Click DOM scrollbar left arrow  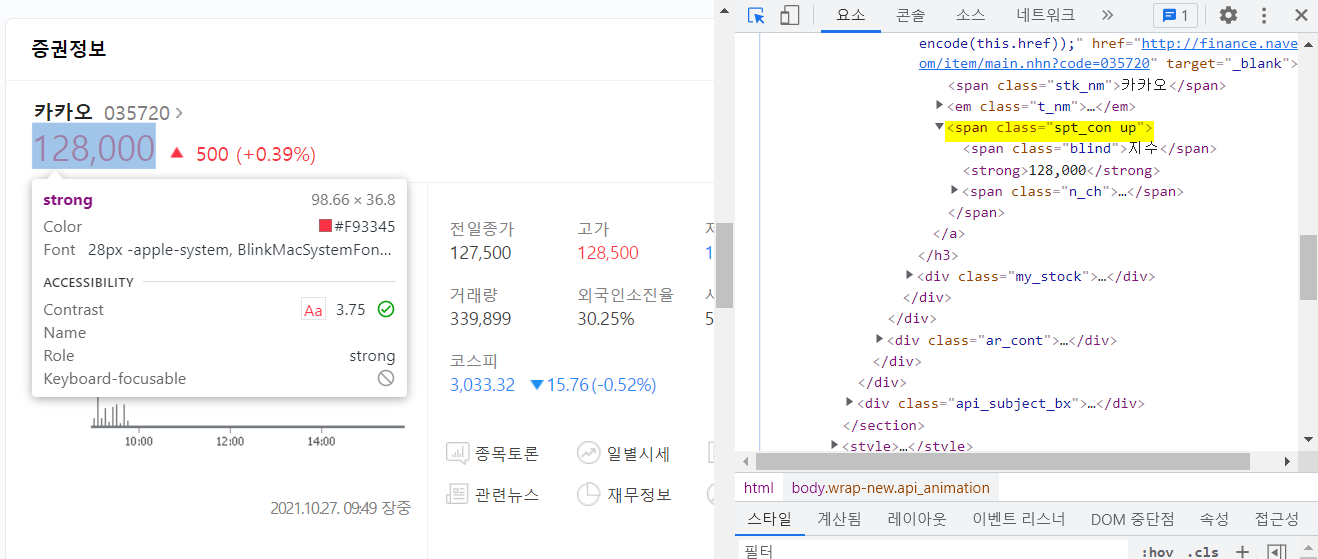[744, 461]
